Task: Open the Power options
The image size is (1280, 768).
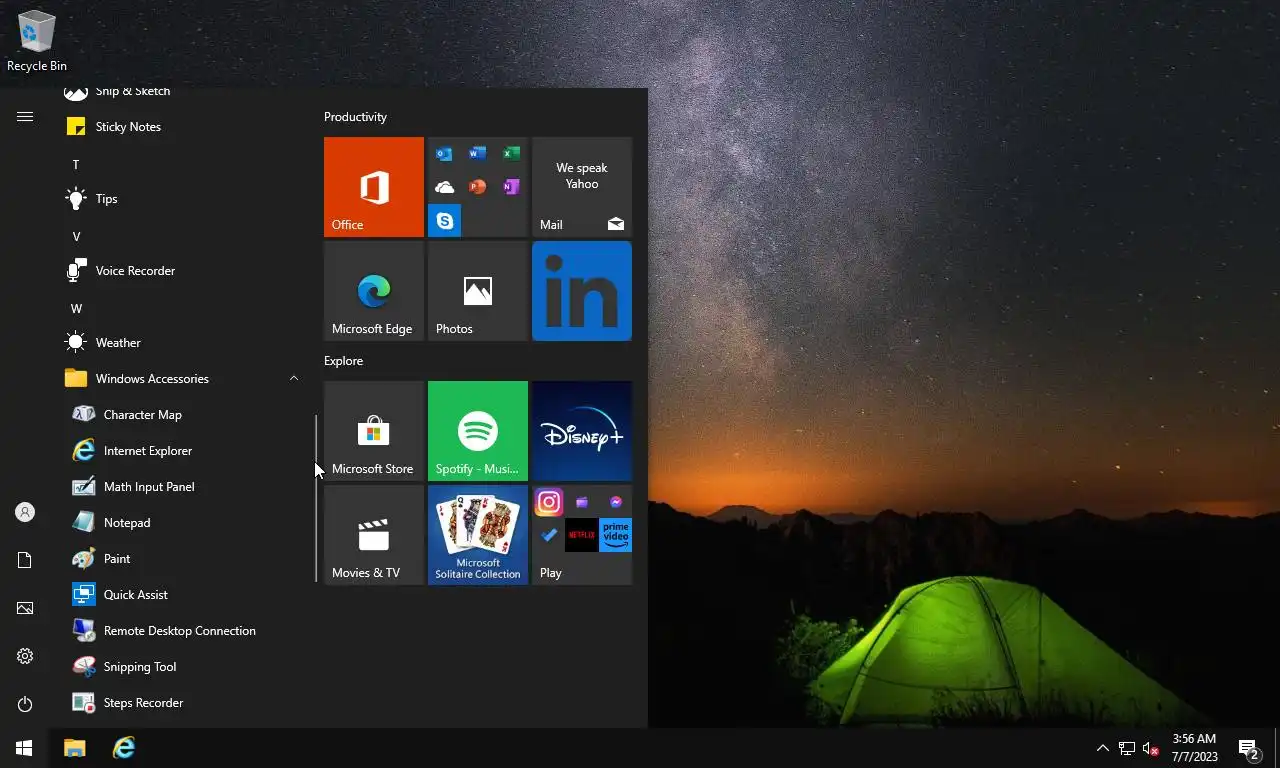Action: 25,704
